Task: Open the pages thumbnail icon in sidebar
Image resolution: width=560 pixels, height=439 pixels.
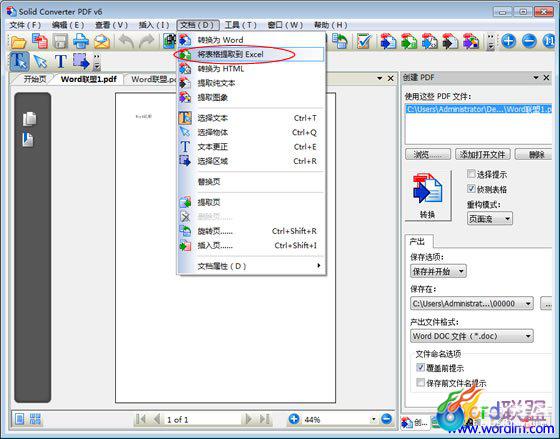Action: 29,119
